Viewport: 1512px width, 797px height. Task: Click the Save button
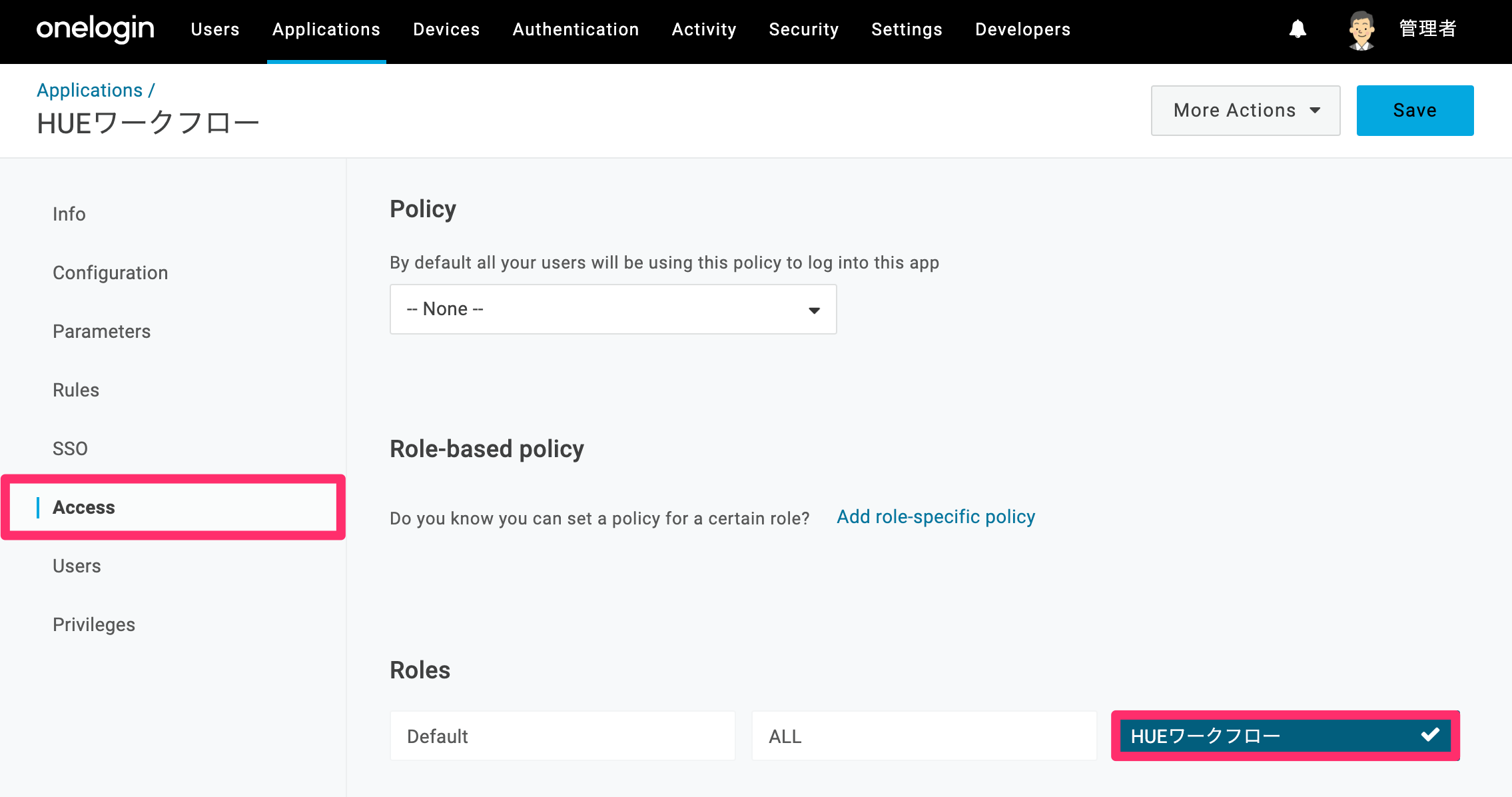(x=1415, y=111)
